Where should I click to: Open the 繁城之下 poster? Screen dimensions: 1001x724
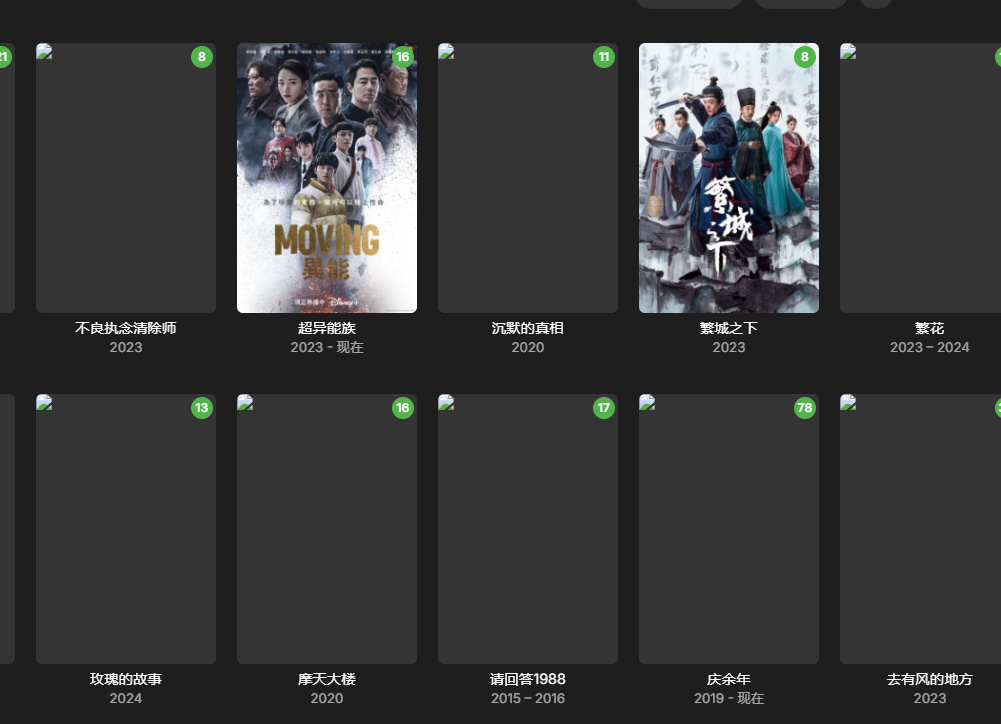pyautogui.click(x=729, y=178)
